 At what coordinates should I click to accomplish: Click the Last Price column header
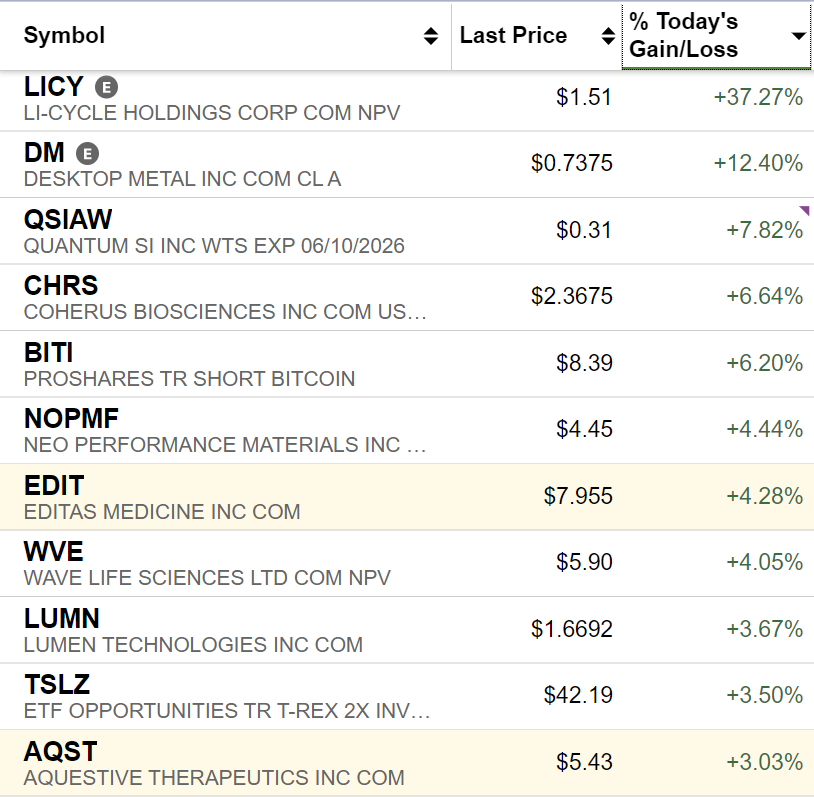[513, 36]
